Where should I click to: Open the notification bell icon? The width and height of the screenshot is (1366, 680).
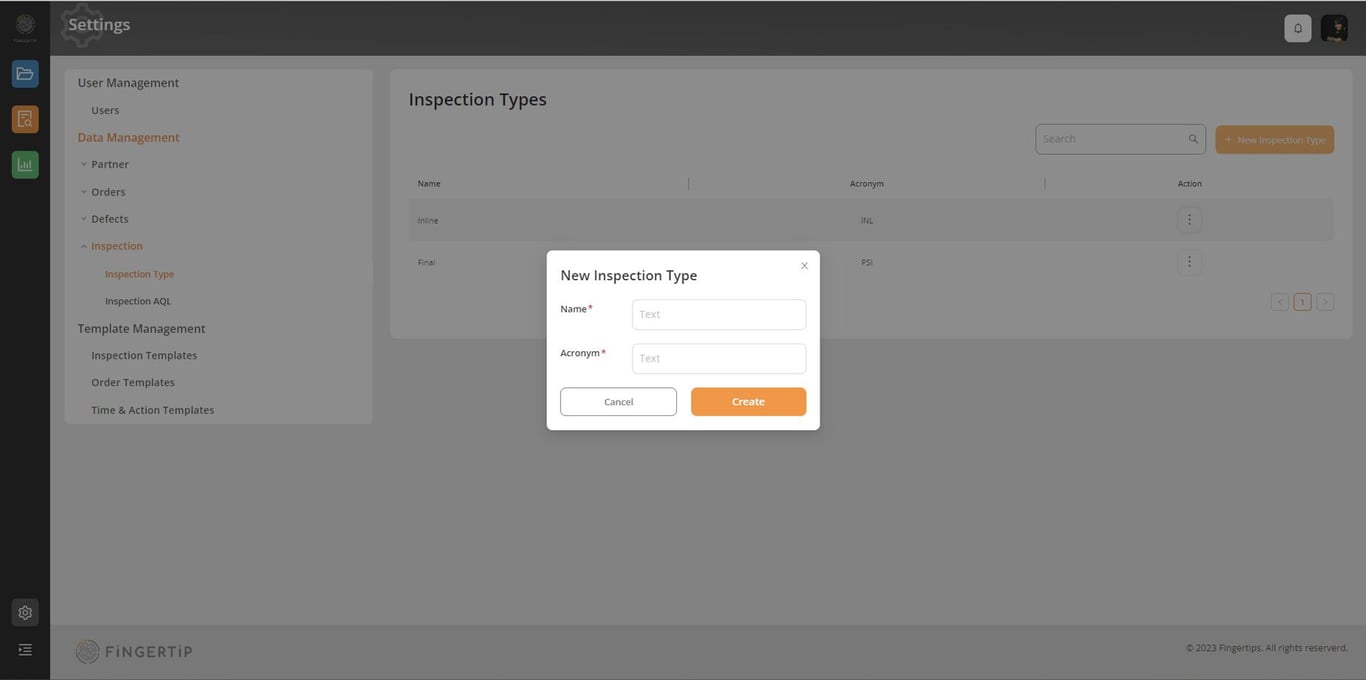tap(1297, 27)
